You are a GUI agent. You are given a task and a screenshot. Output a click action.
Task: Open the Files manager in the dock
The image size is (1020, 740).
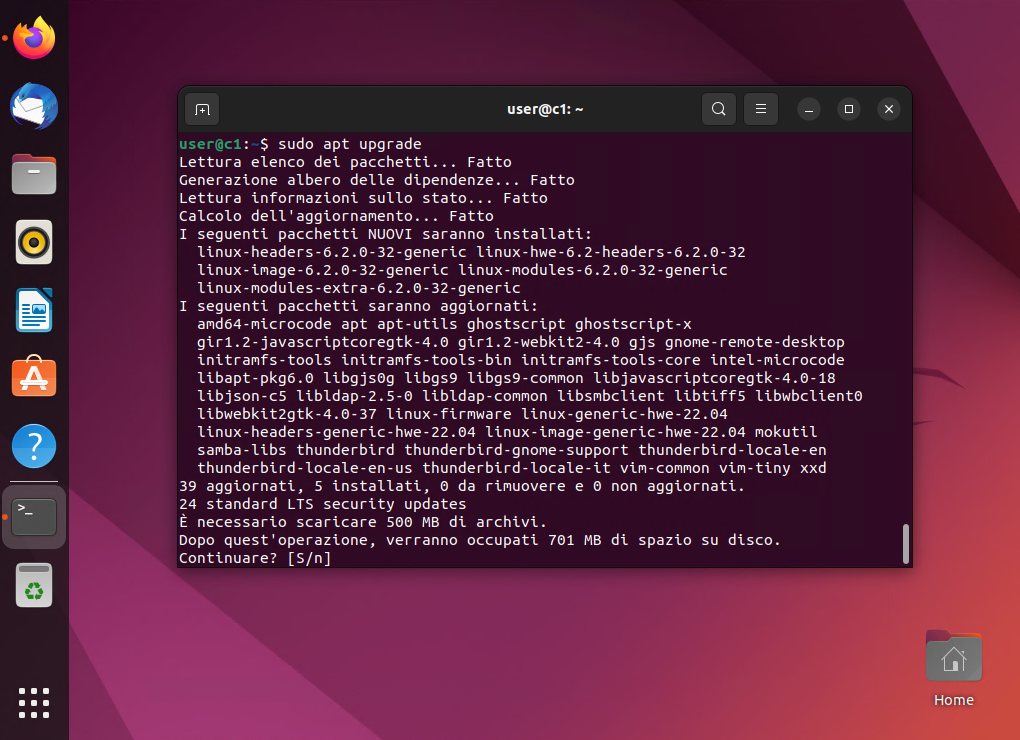pyautogui.click(x=34, y=174)
